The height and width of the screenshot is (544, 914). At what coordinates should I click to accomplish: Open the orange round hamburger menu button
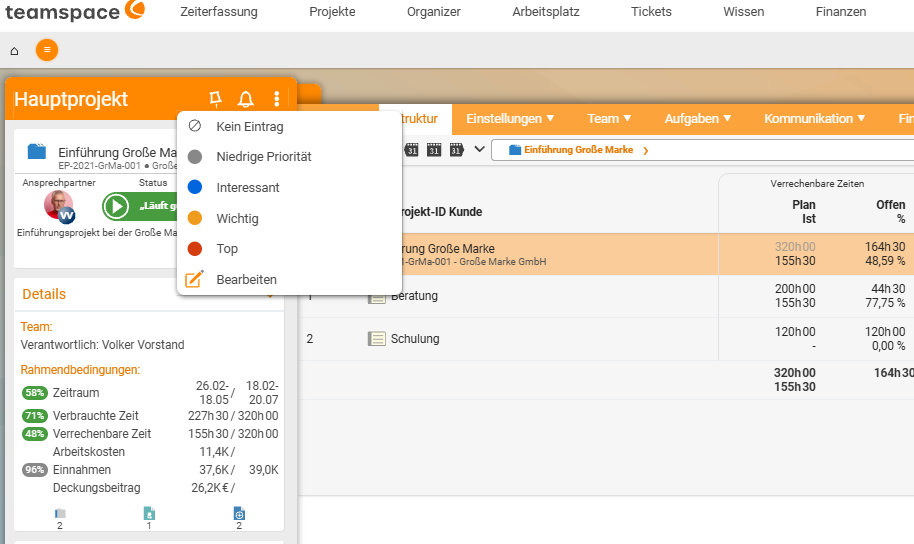[x=47, y=50]
